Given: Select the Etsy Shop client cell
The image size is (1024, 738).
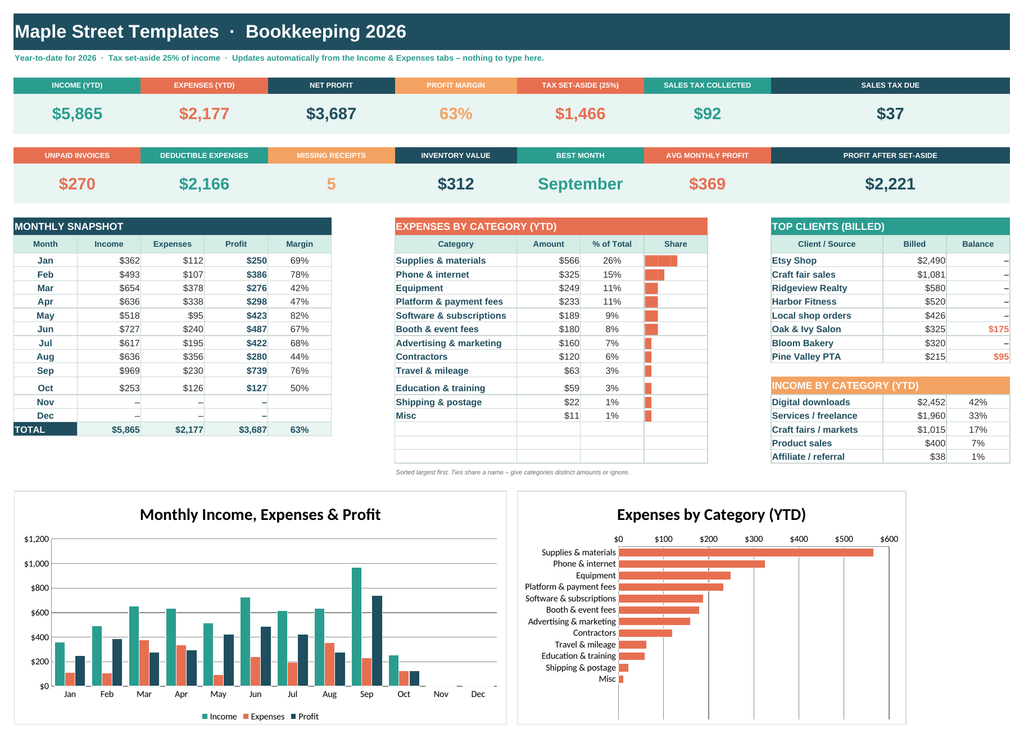Looking at the screenshot, I should 827,261.
